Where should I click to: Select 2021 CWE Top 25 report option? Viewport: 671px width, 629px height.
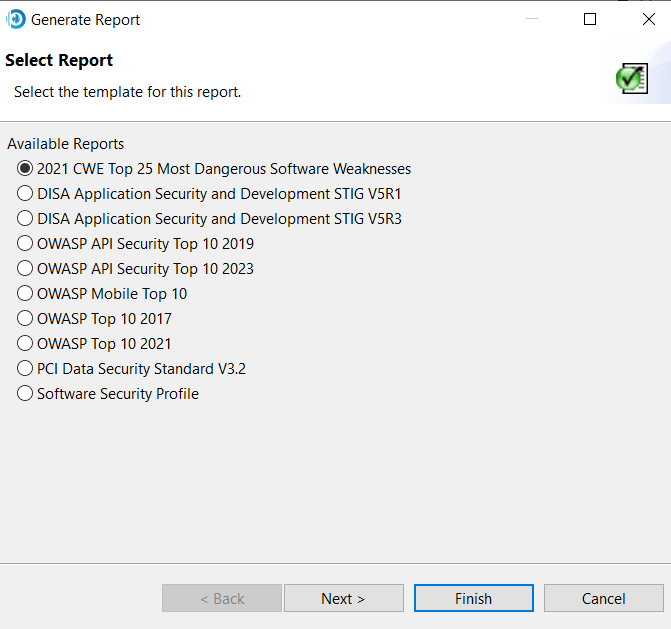pyautogui.click(x=25, y=169)
